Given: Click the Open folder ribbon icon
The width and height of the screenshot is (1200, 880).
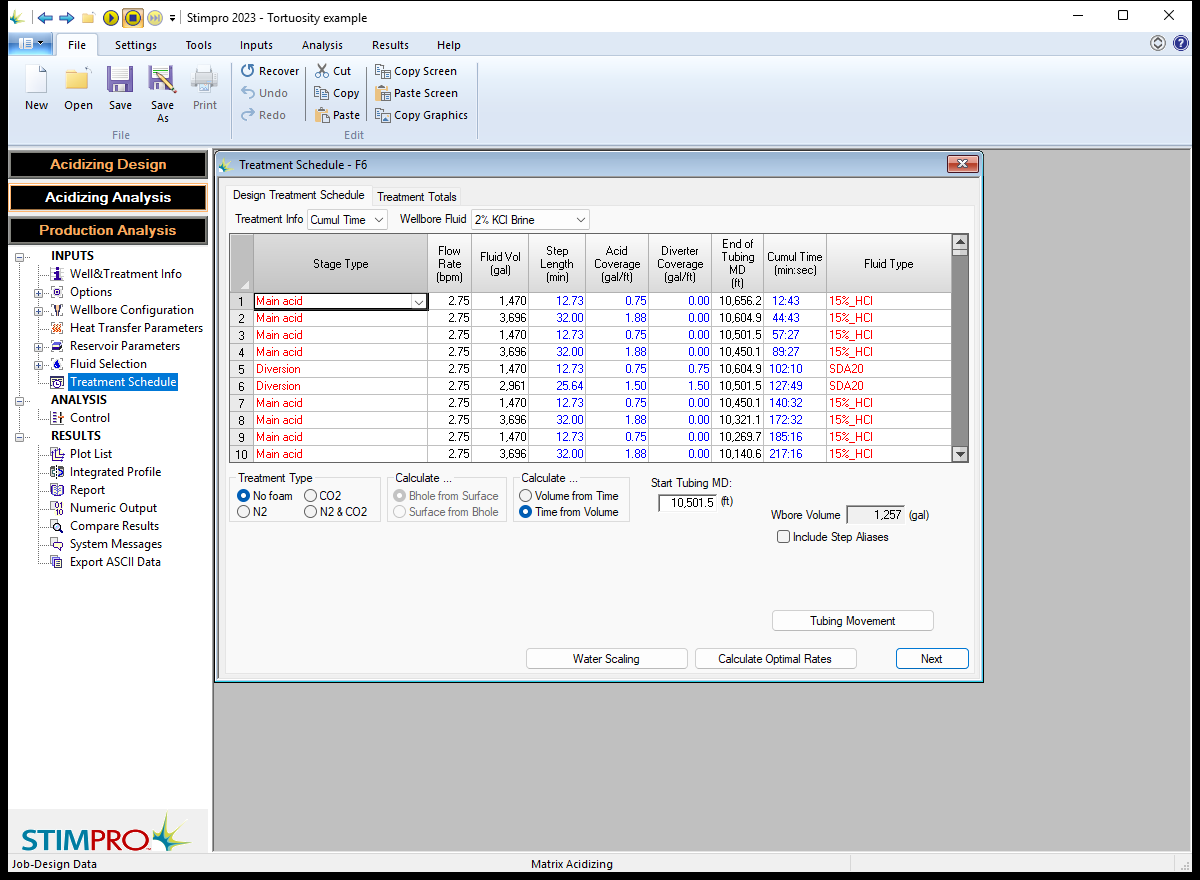Looking at the screenshot, I should coord(78,88).
